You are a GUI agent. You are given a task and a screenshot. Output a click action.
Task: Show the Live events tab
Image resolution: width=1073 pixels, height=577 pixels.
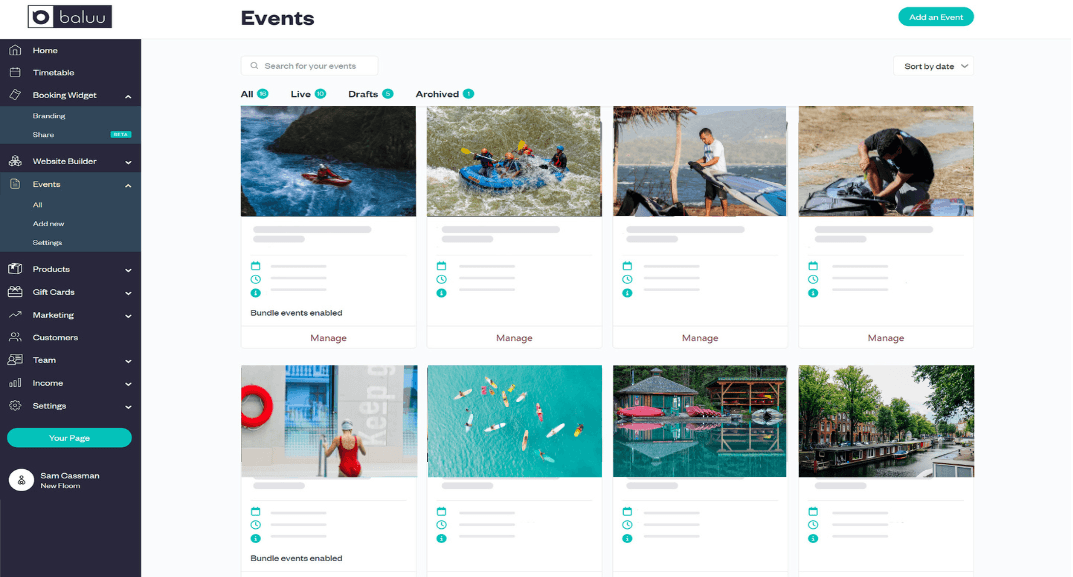[301, 94]
